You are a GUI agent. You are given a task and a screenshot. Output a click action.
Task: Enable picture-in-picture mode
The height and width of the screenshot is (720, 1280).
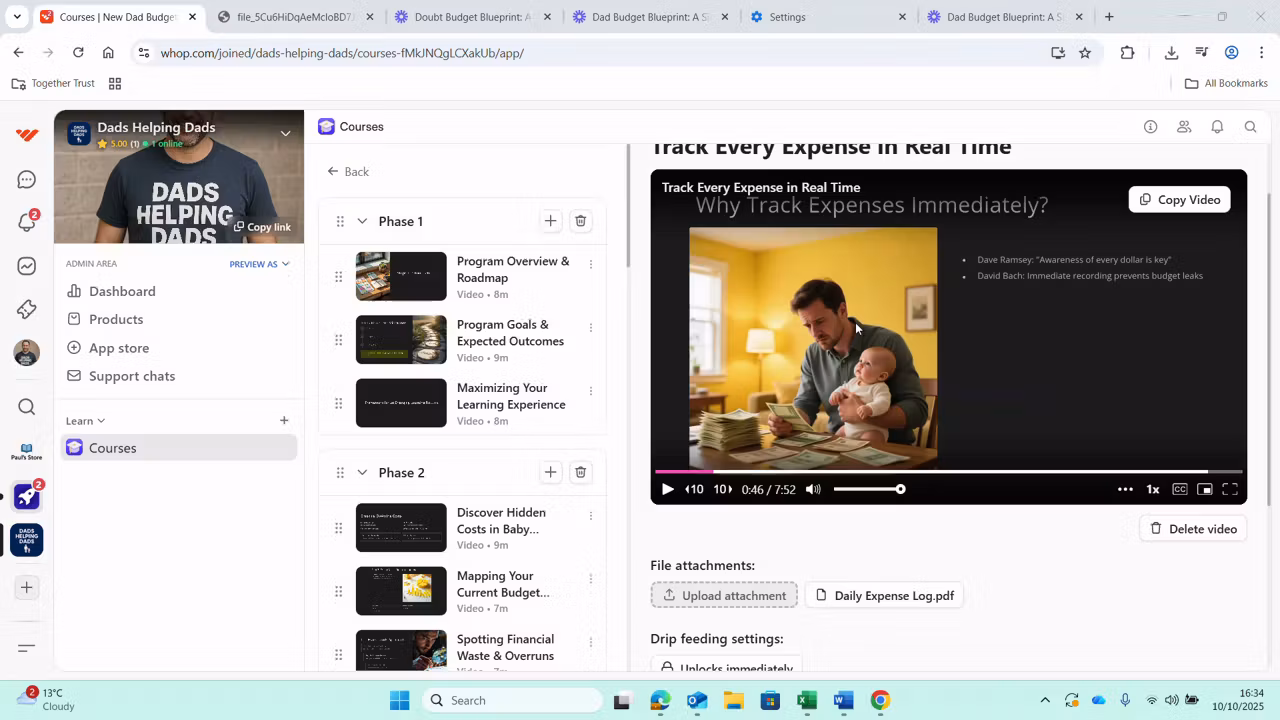[x=1205, y=489]
